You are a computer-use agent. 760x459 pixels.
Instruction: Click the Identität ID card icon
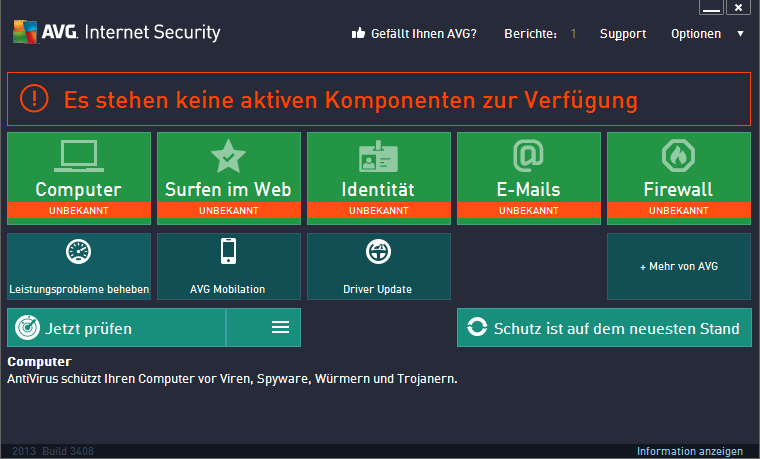point(378,155)
